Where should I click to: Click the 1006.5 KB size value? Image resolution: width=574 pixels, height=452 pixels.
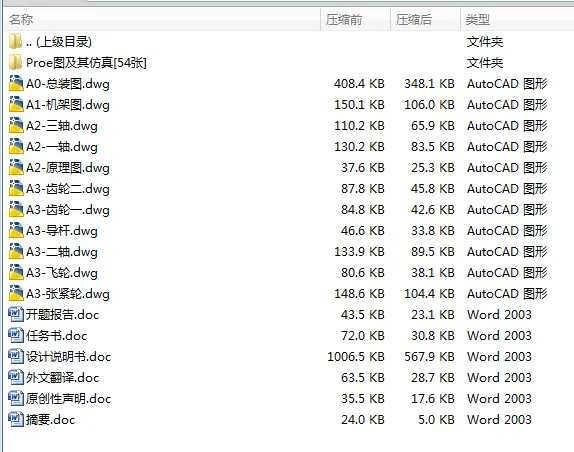click(x=356, y=356)
